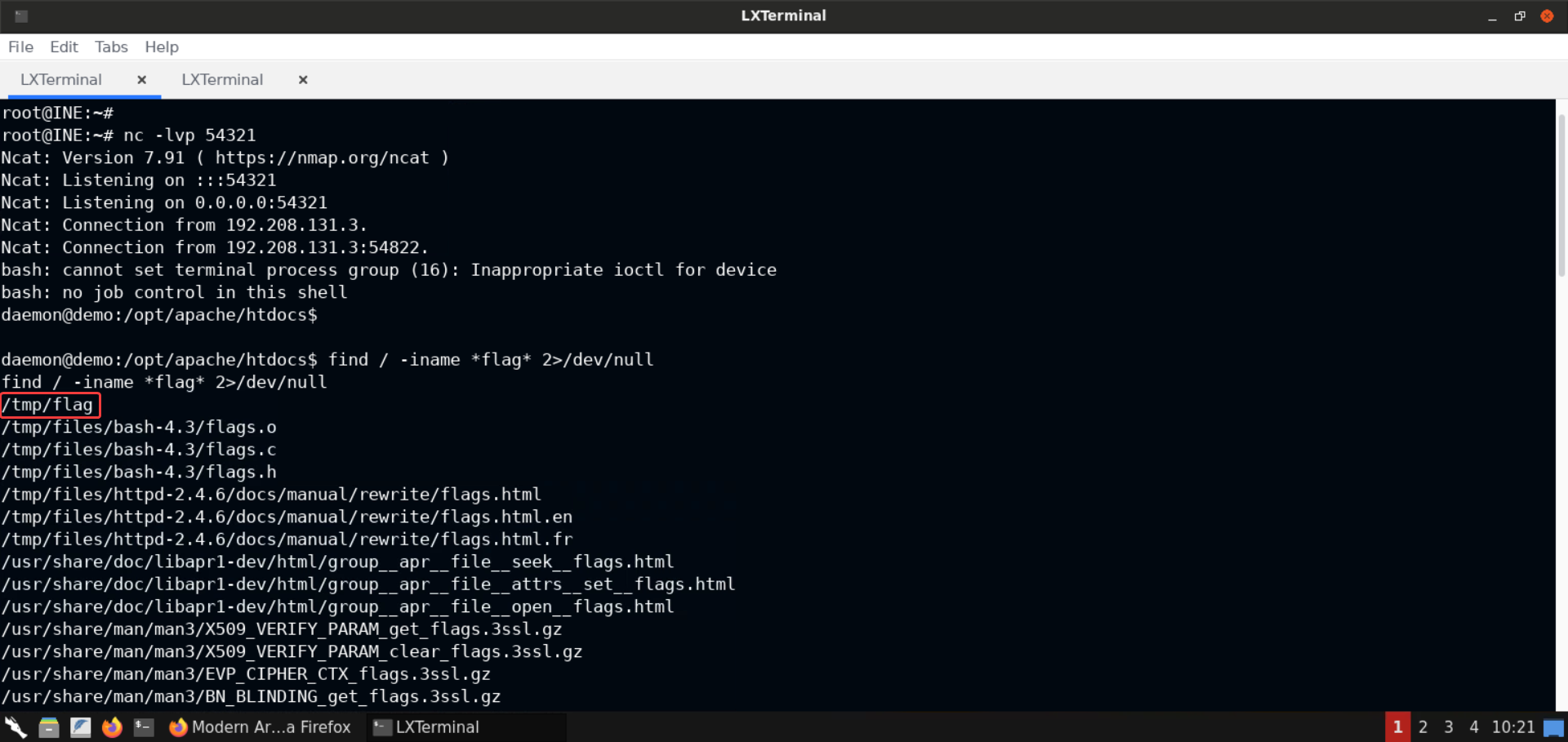Click the group__apr__file__seek__flags.html line

click(337, 562)
